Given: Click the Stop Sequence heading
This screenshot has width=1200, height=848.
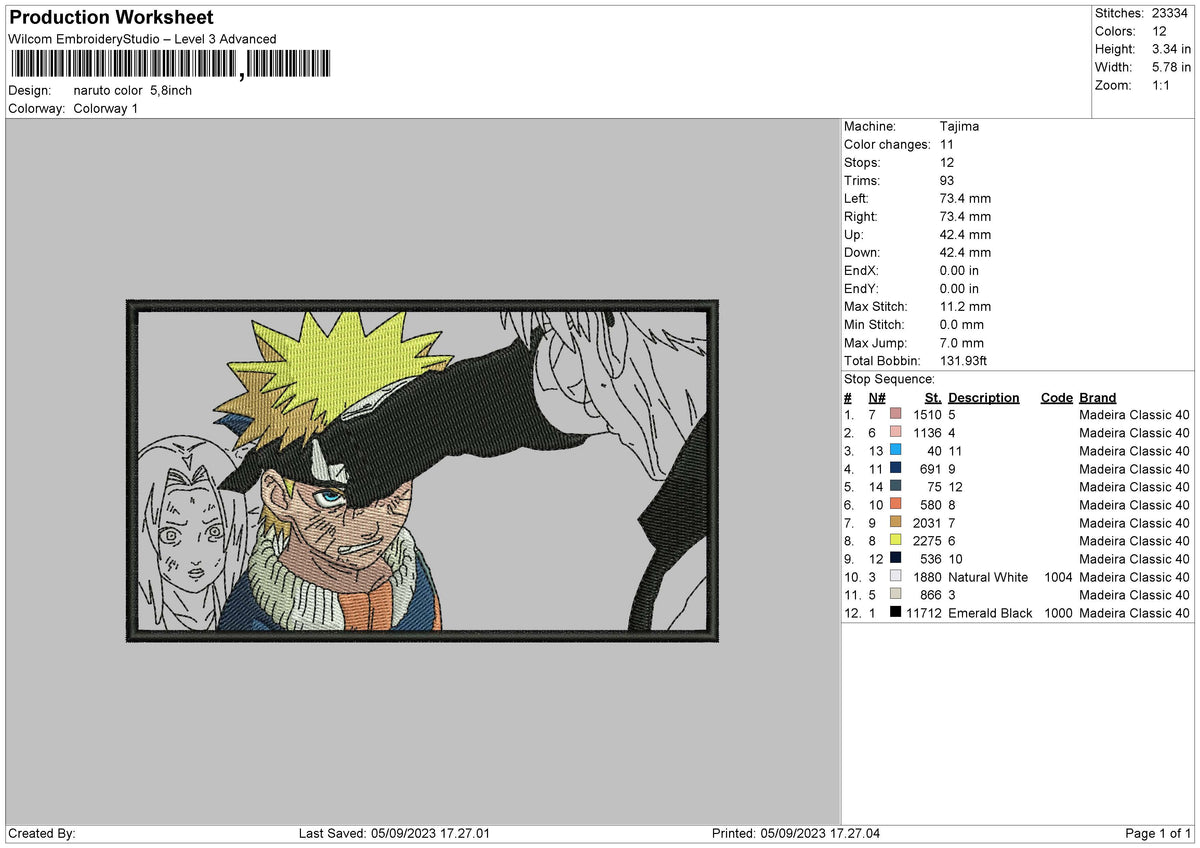Looking at the screenshot, I should (890, 379).
